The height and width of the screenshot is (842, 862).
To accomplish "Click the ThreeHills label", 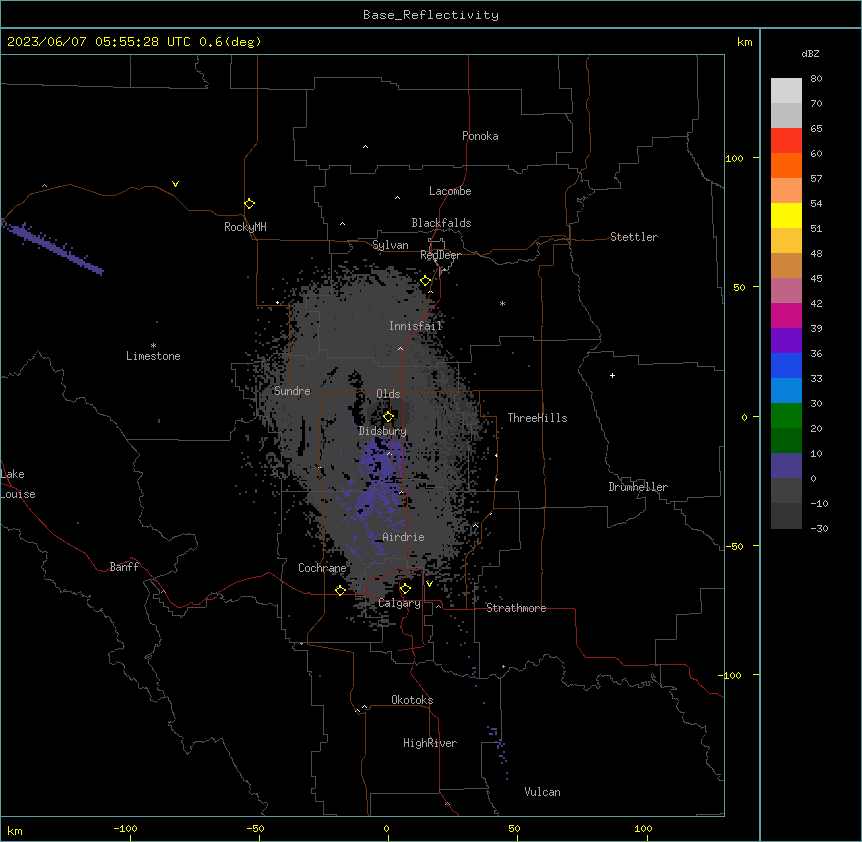I will [537, 418].
